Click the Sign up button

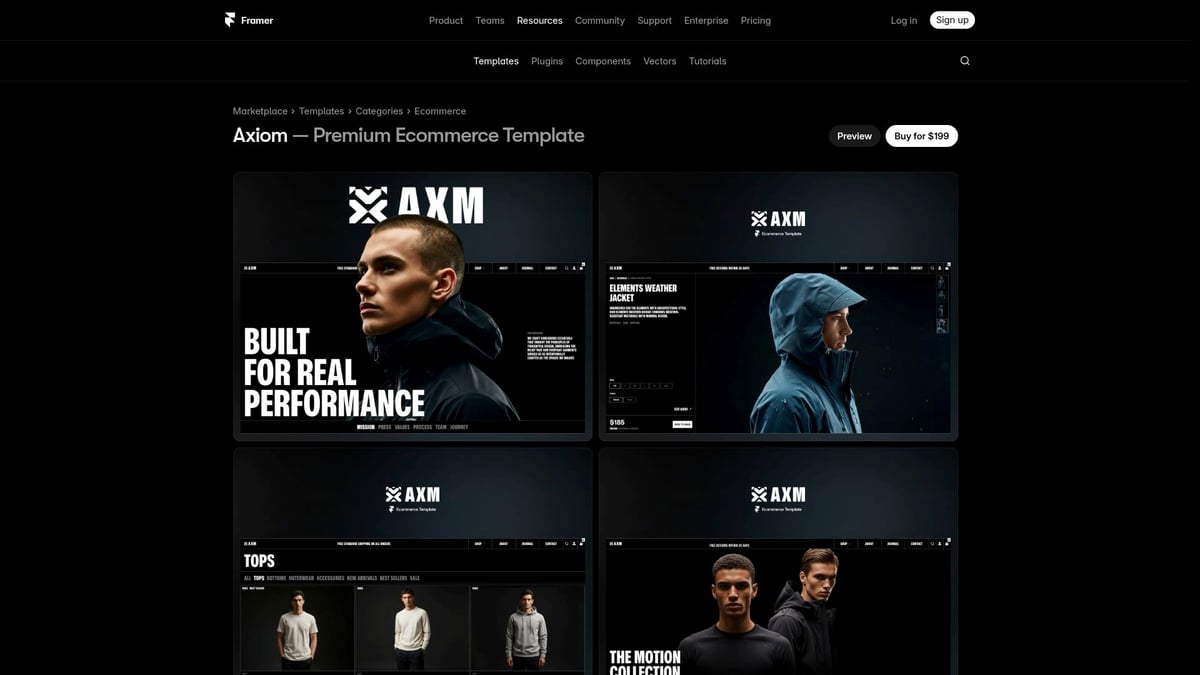(x=952, y=20)
